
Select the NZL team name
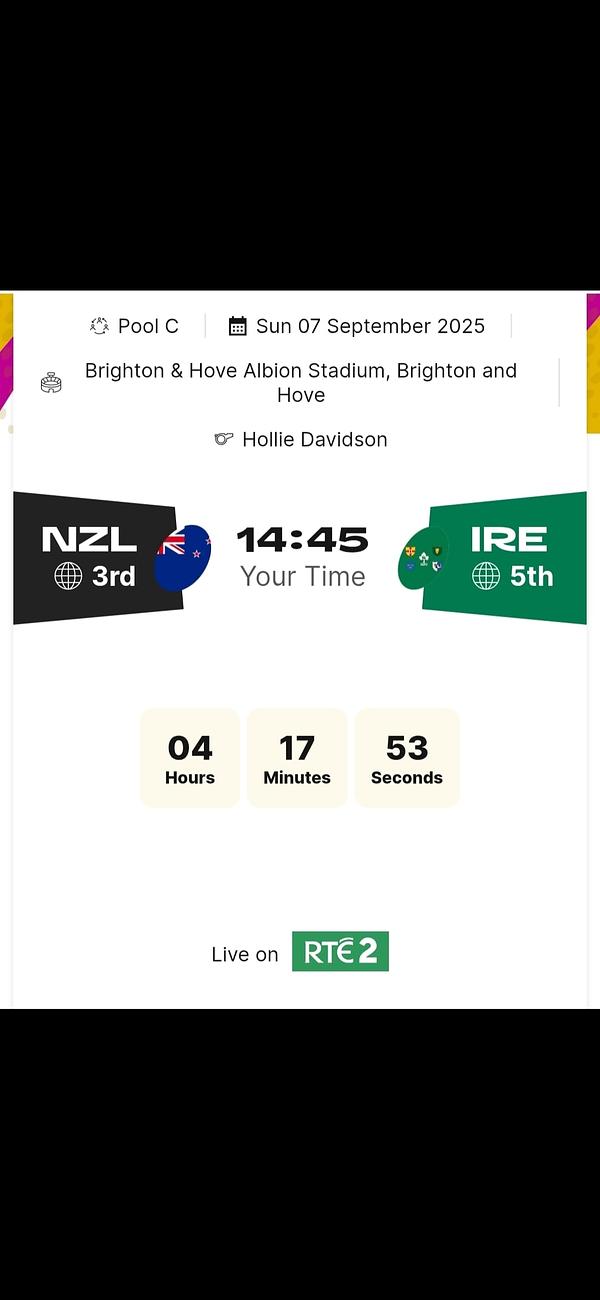89,539
